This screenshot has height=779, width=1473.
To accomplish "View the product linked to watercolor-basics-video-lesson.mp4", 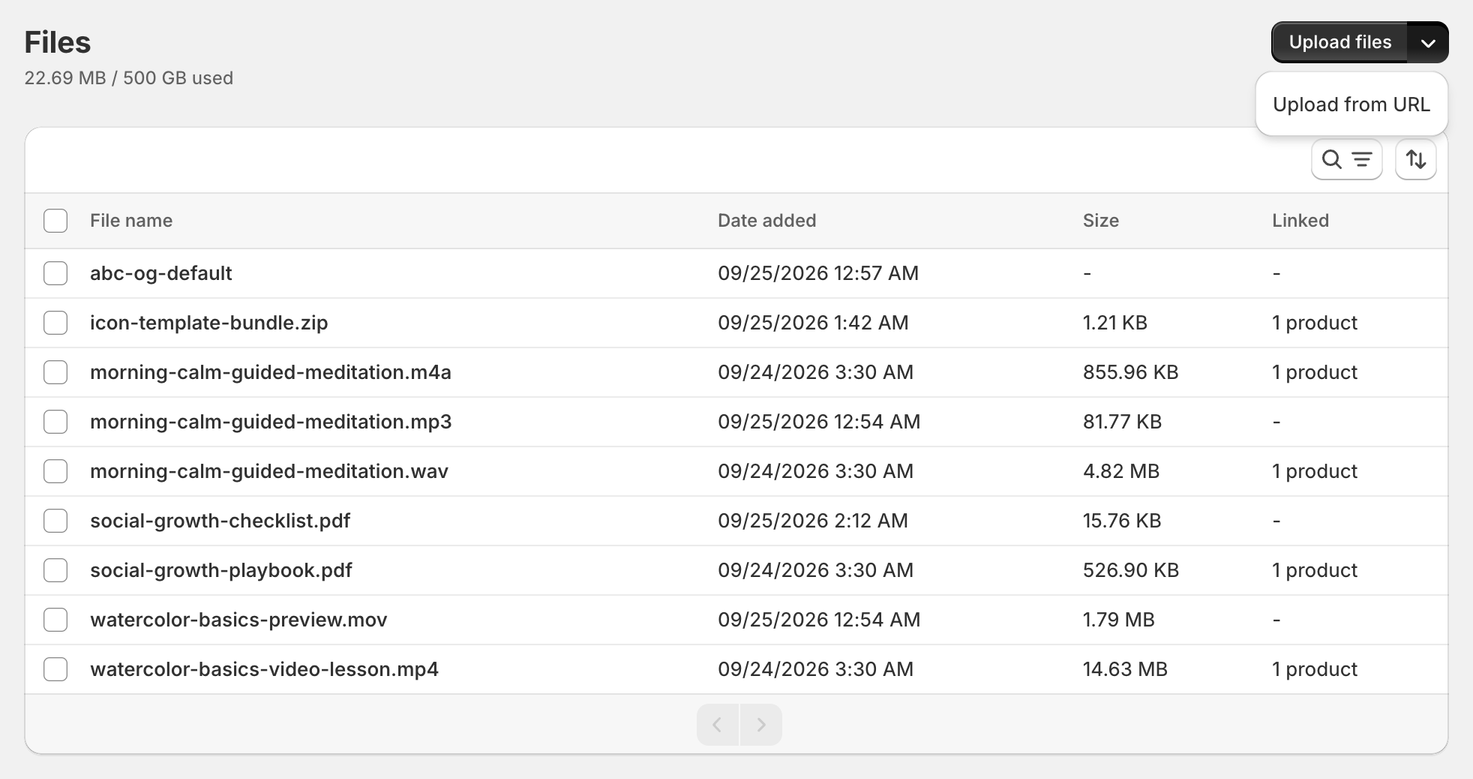I will (1315, 669).
